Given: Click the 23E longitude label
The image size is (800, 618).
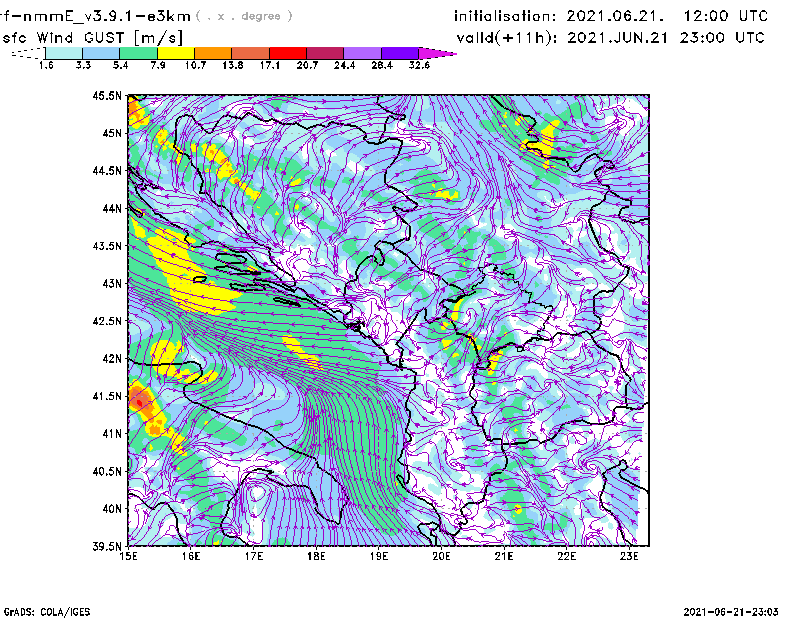Looking at the screenshot, I should tap(629, 556).
